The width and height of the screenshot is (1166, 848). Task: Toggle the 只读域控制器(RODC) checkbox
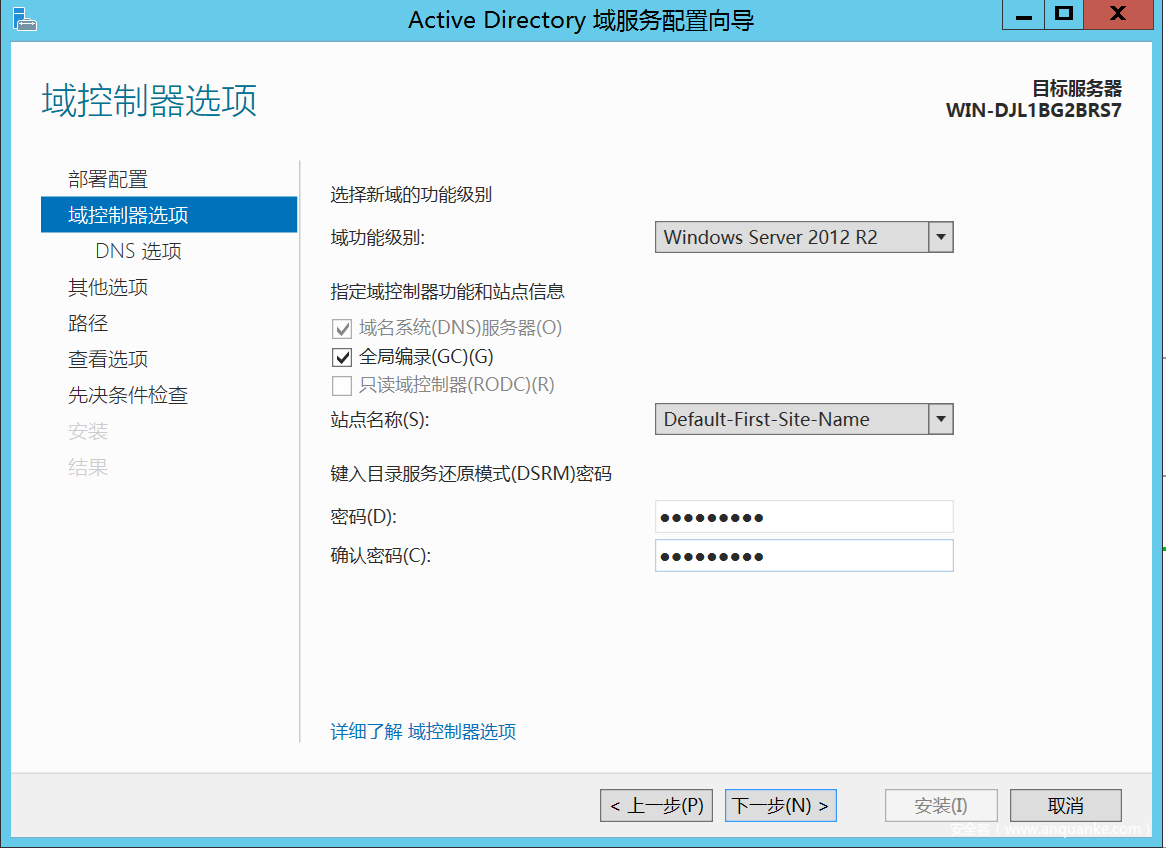coord(342,386)
